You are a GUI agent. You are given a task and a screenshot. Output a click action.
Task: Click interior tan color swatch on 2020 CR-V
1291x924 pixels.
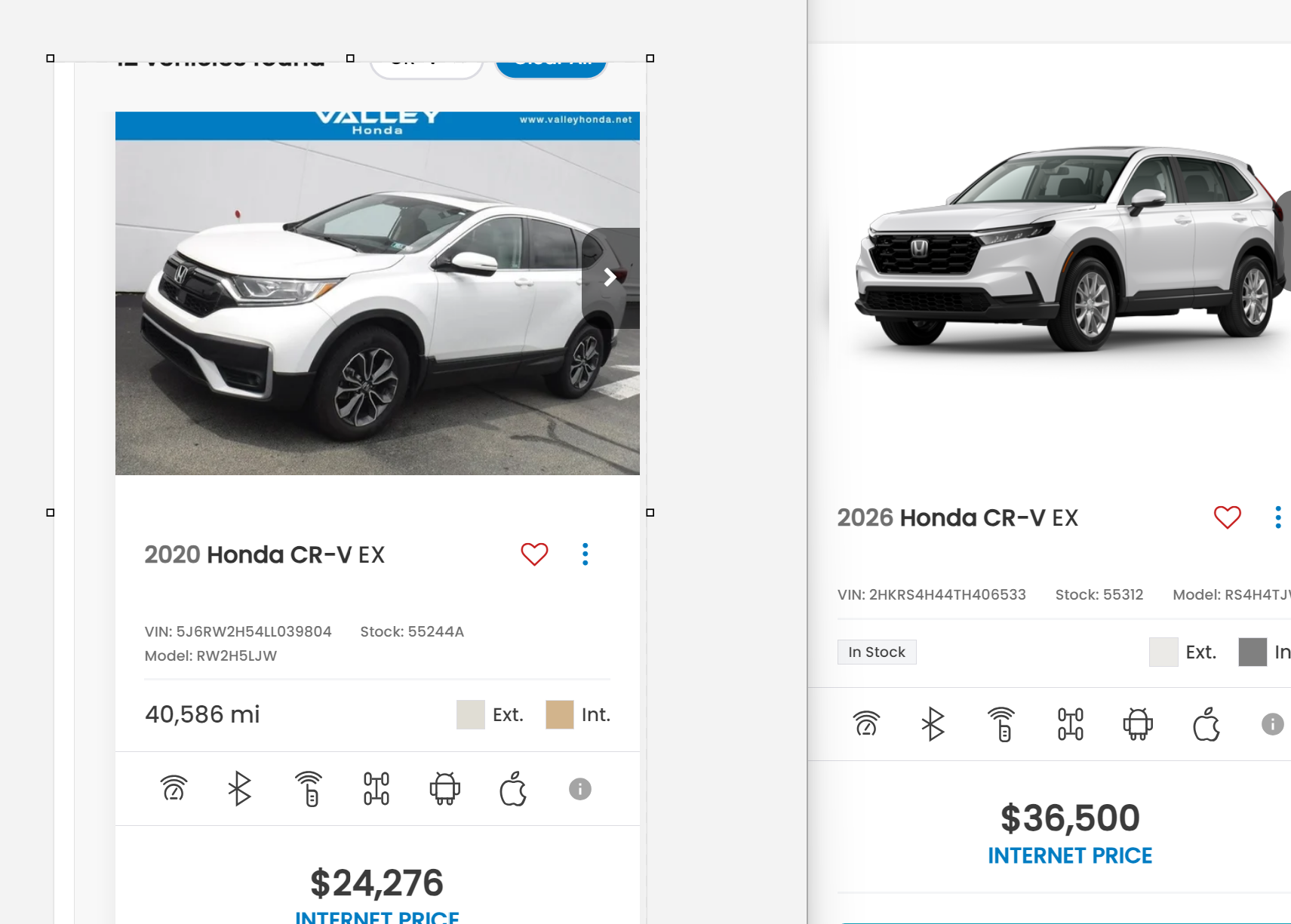click(x=559, y=714)
